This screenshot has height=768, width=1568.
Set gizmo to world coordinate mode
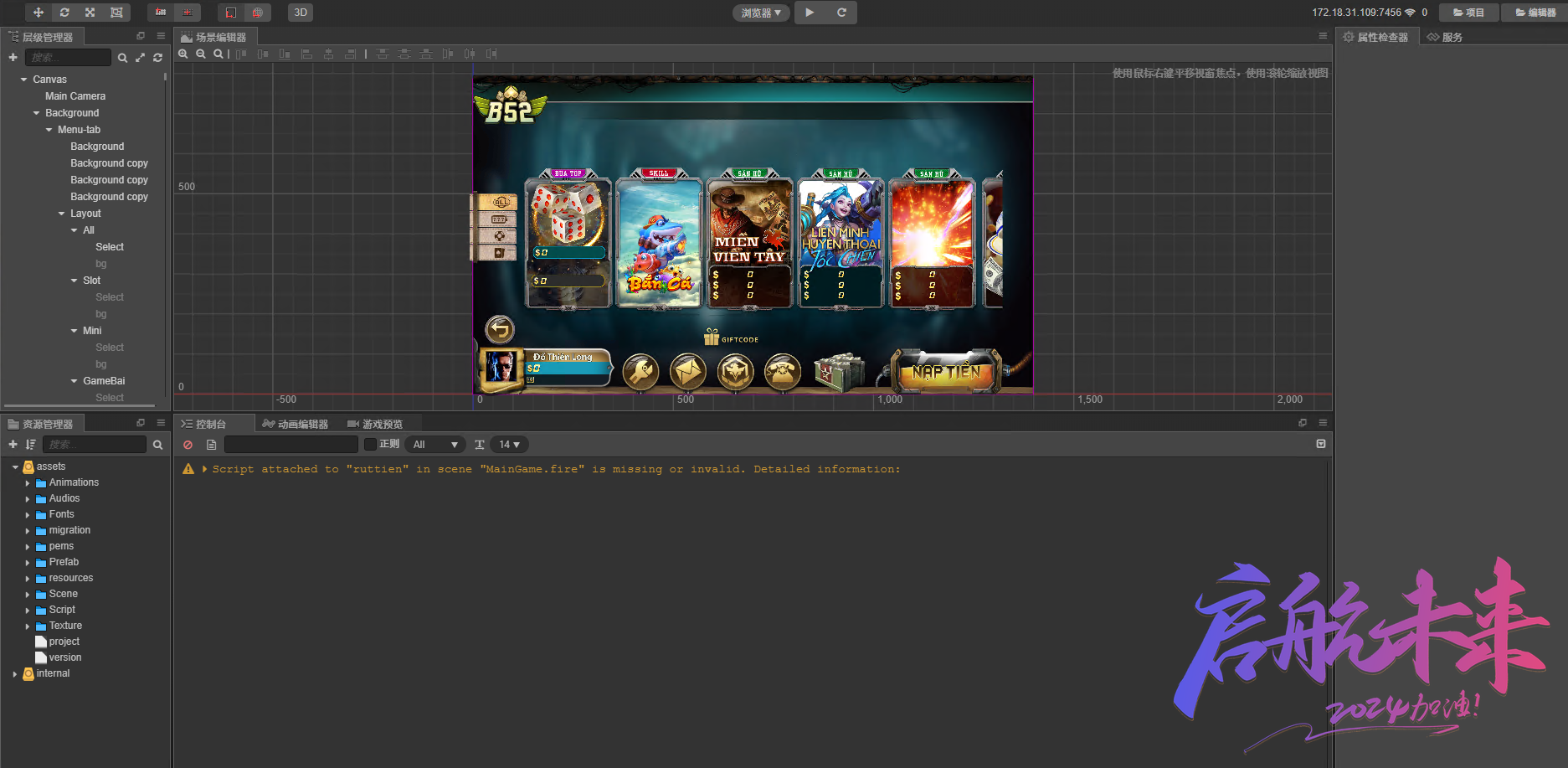click(x=258, y=13)
